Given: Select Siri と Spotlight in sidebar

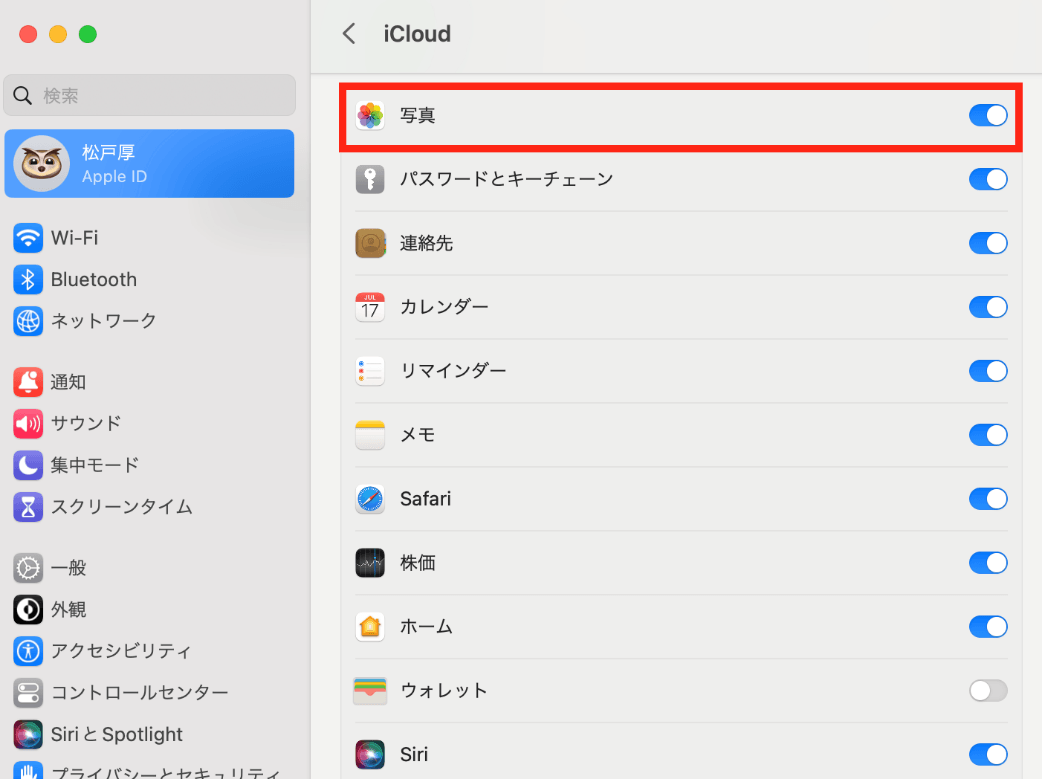Looking at the screenshot, I should 116,734.
